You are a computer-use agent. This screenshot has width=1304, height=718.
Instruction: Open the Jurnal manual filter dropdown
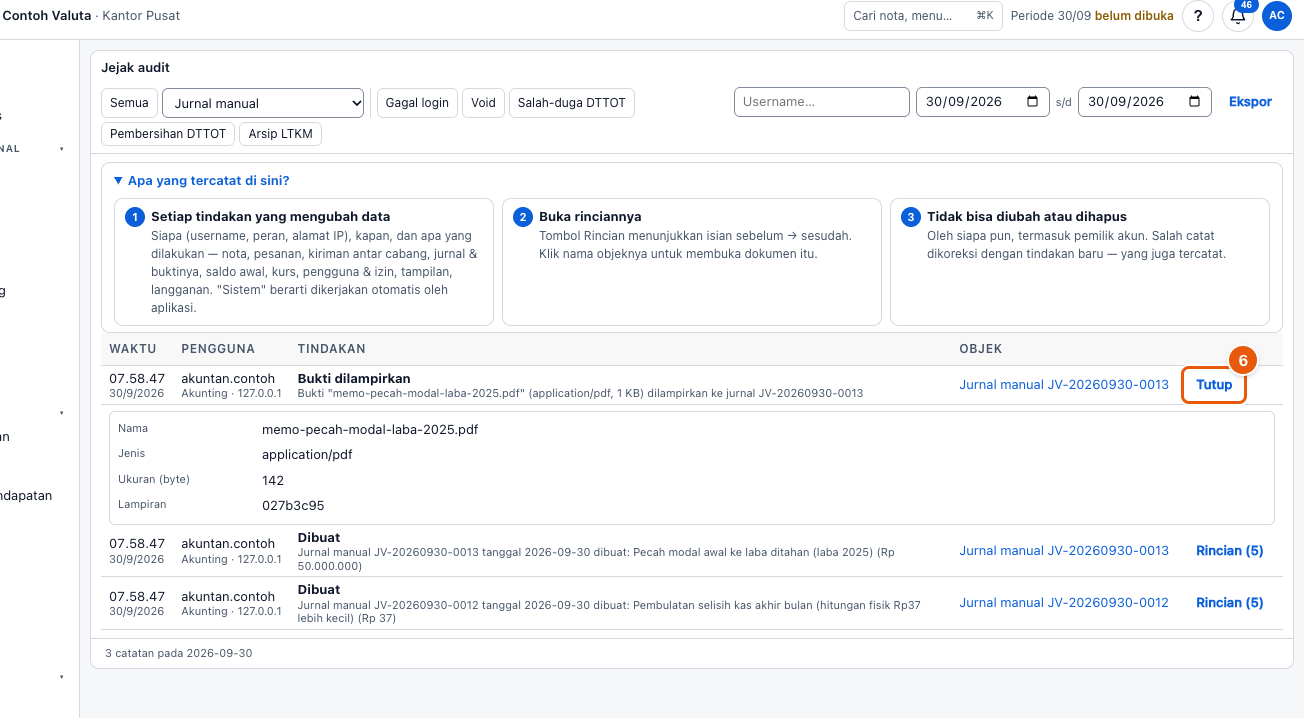pos(264,103)
